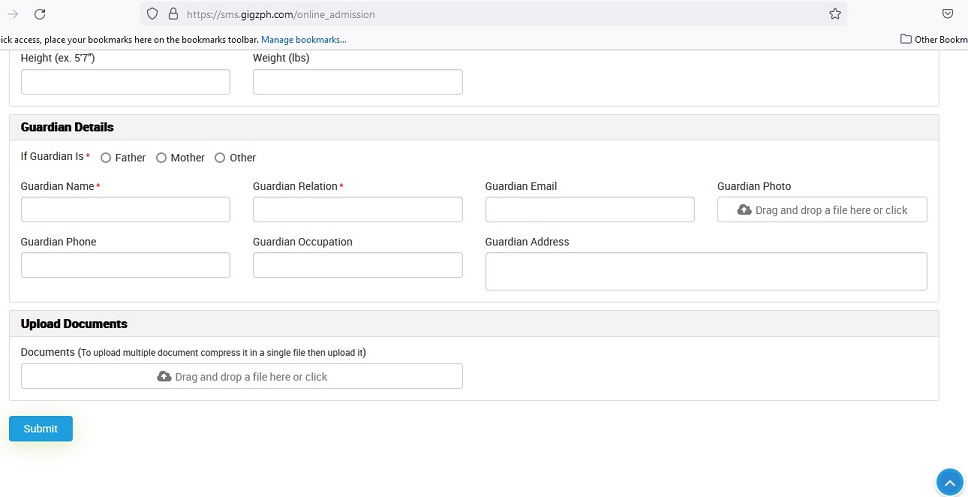Click the Guardian Name input field
The width and height of the screenshot is (968, 497).
[x=125, y=209]
